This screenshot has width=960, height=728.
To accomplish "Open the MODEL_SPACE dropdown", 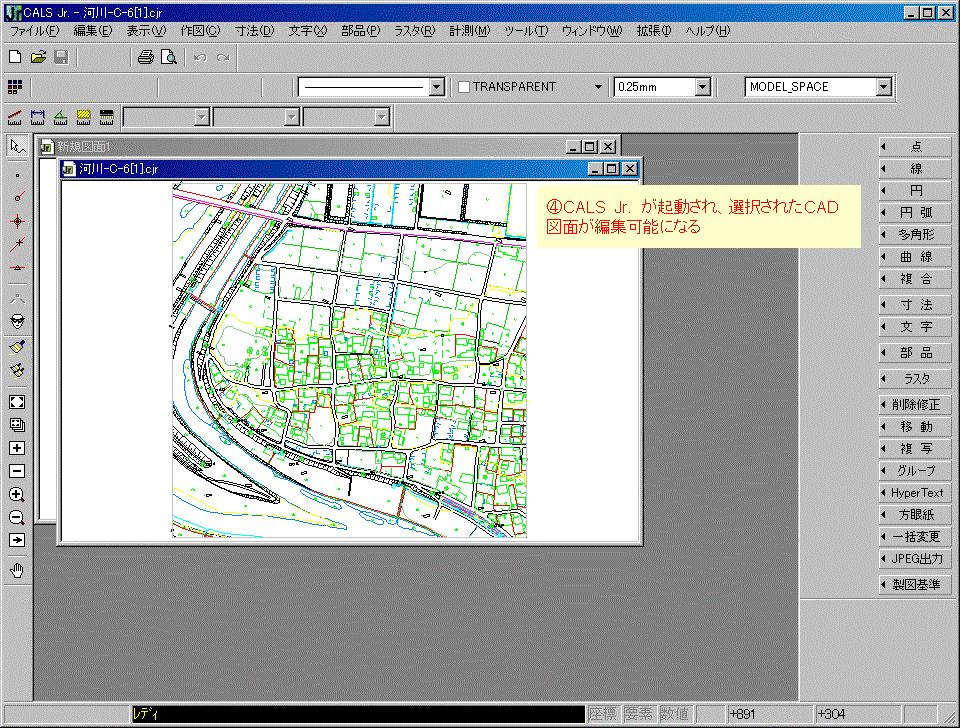I will click(883, 88).
